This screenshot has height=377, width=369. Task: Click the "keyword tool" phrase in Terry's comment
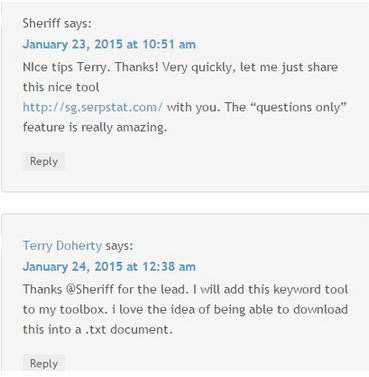tap(310, 289)
